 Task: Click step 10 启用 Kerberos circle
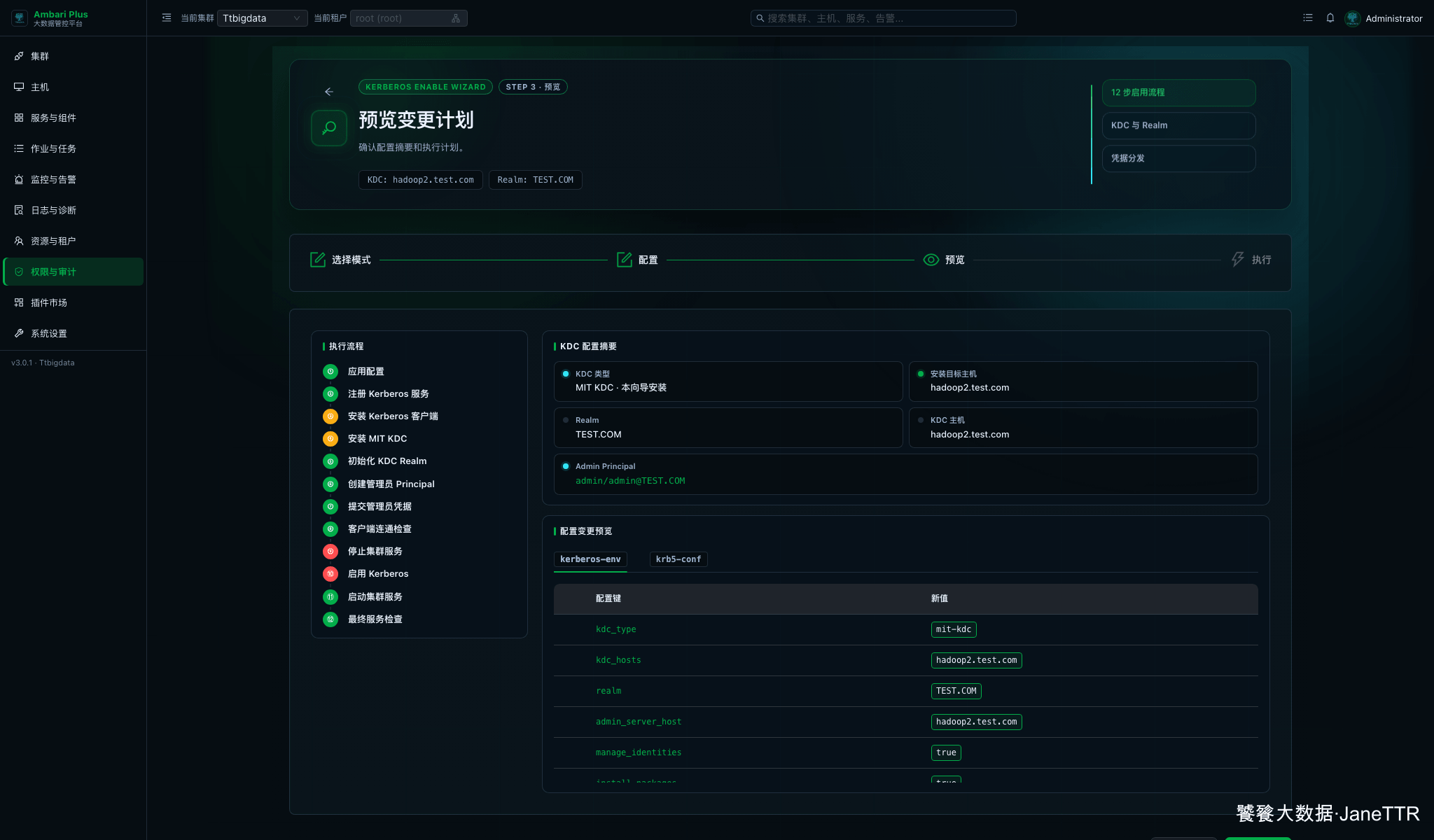[x=330, y=574]
